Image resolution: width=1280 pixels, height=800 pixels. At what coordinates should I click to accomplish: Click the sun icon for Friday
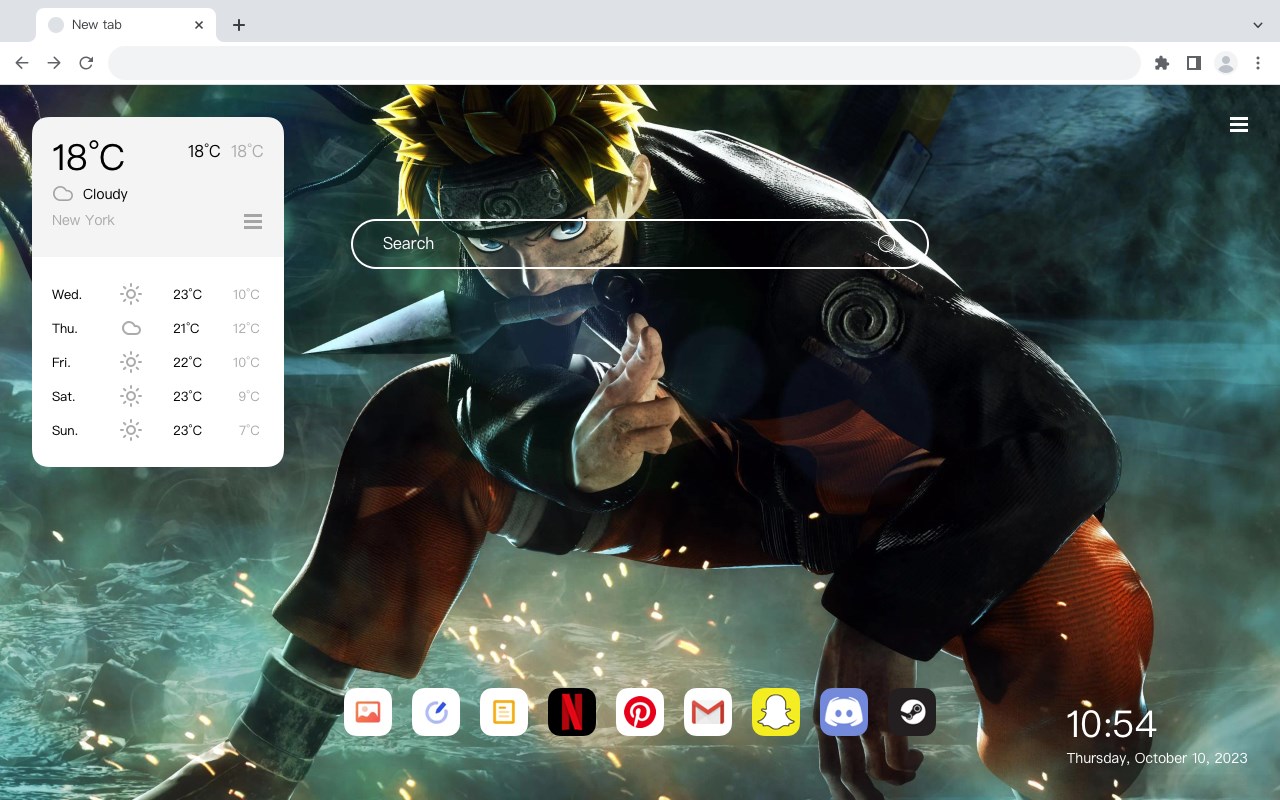point(131,362)
